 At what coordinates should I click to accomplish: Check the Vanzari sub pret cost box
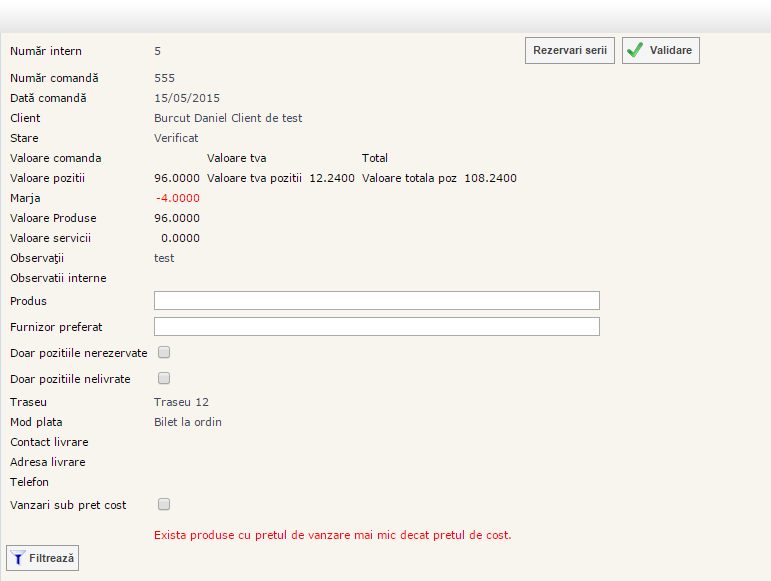coord(164,504)
